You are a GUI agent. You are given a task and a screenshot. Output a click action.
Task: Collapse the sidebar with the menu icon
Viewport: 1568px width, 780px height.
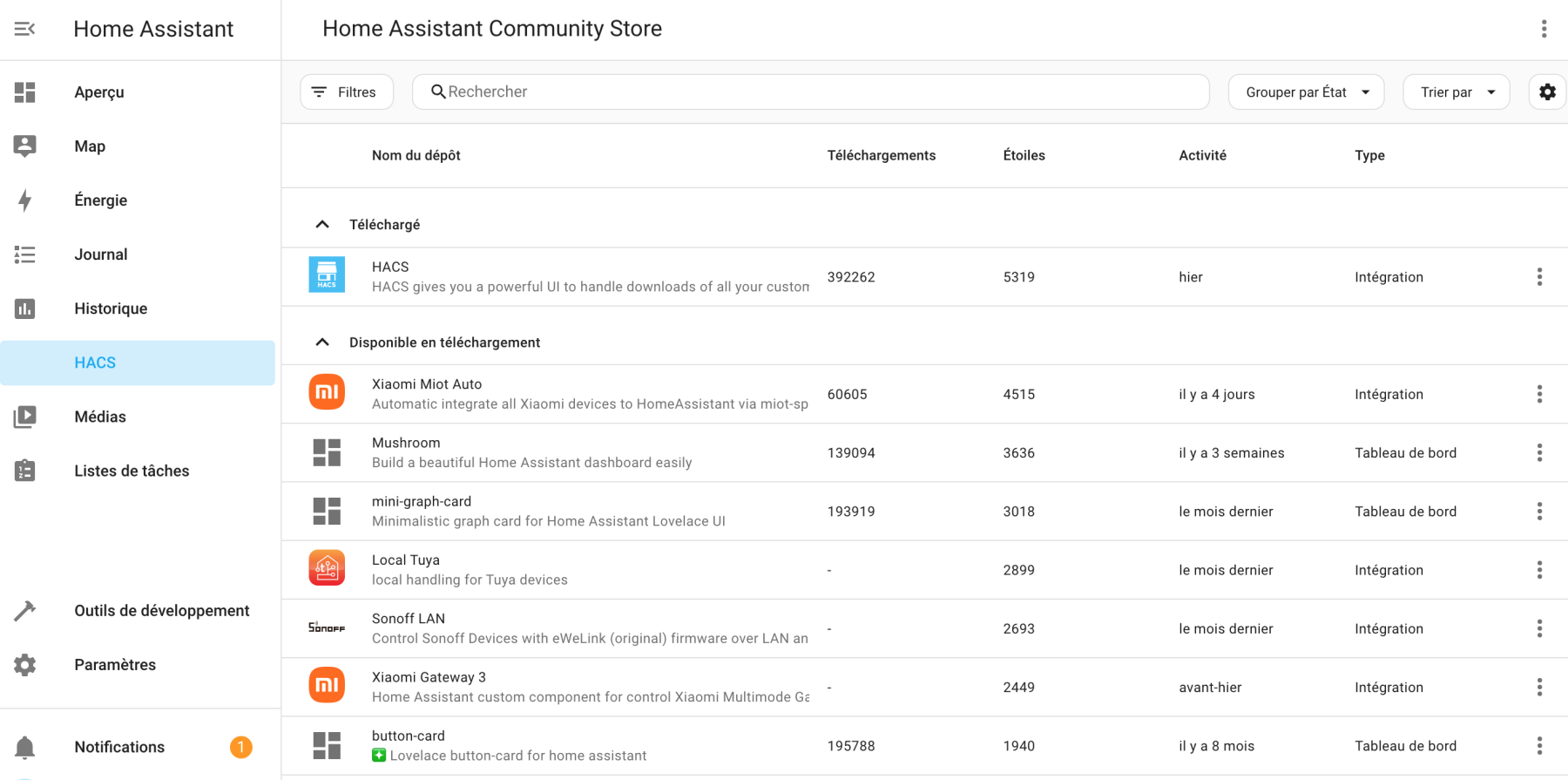pos(24,29)
